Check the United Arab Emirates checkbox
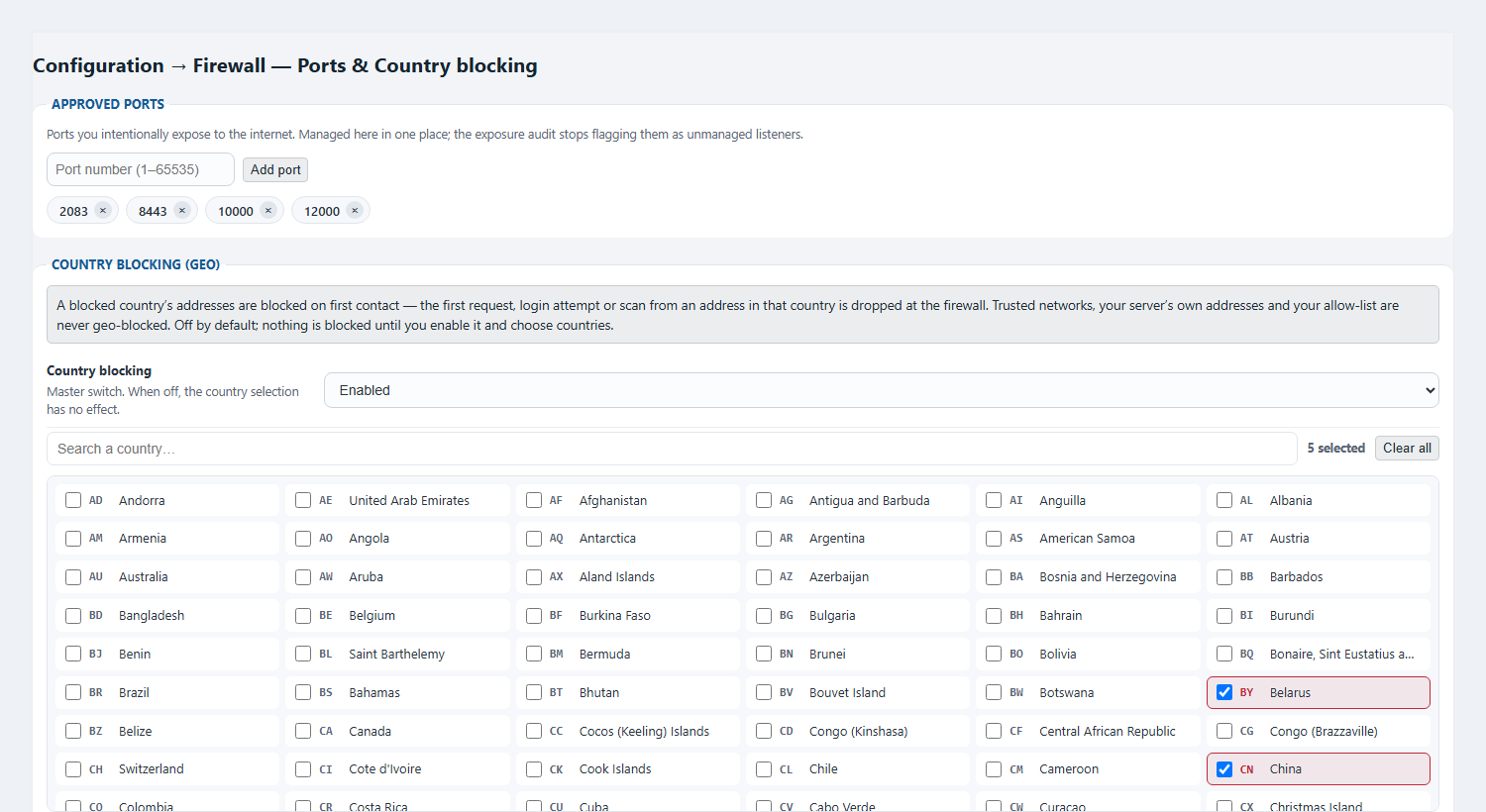The image size is (1486, 812). (x=303, y=500)
